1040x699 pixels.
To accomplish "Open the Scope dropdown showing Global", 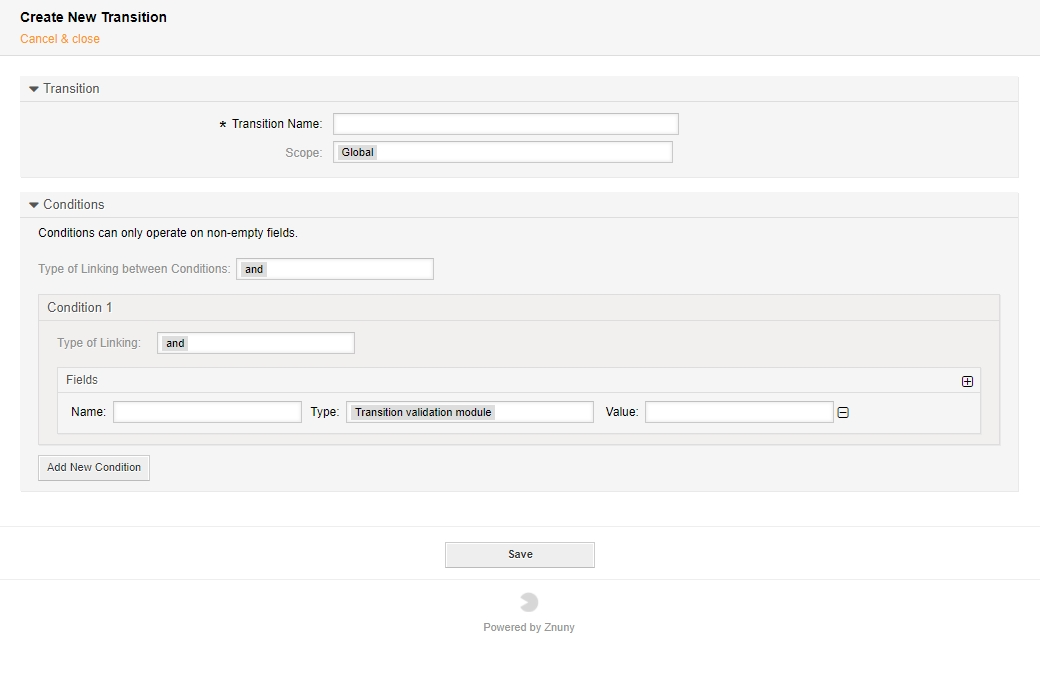I will coord(503,151).
